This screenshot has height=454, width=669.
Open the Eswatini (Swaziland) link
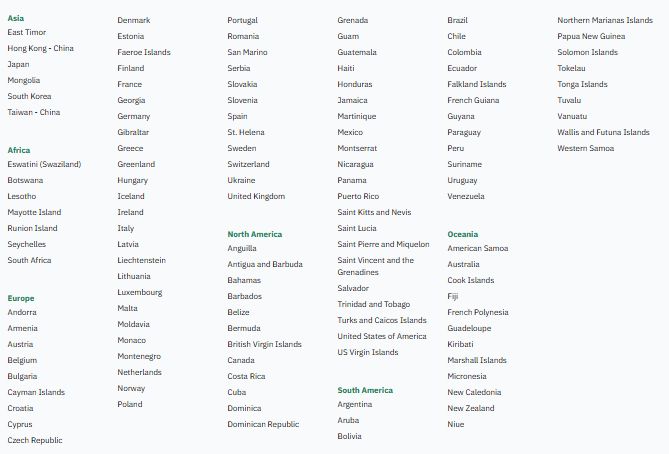click(x=44, y=164)
